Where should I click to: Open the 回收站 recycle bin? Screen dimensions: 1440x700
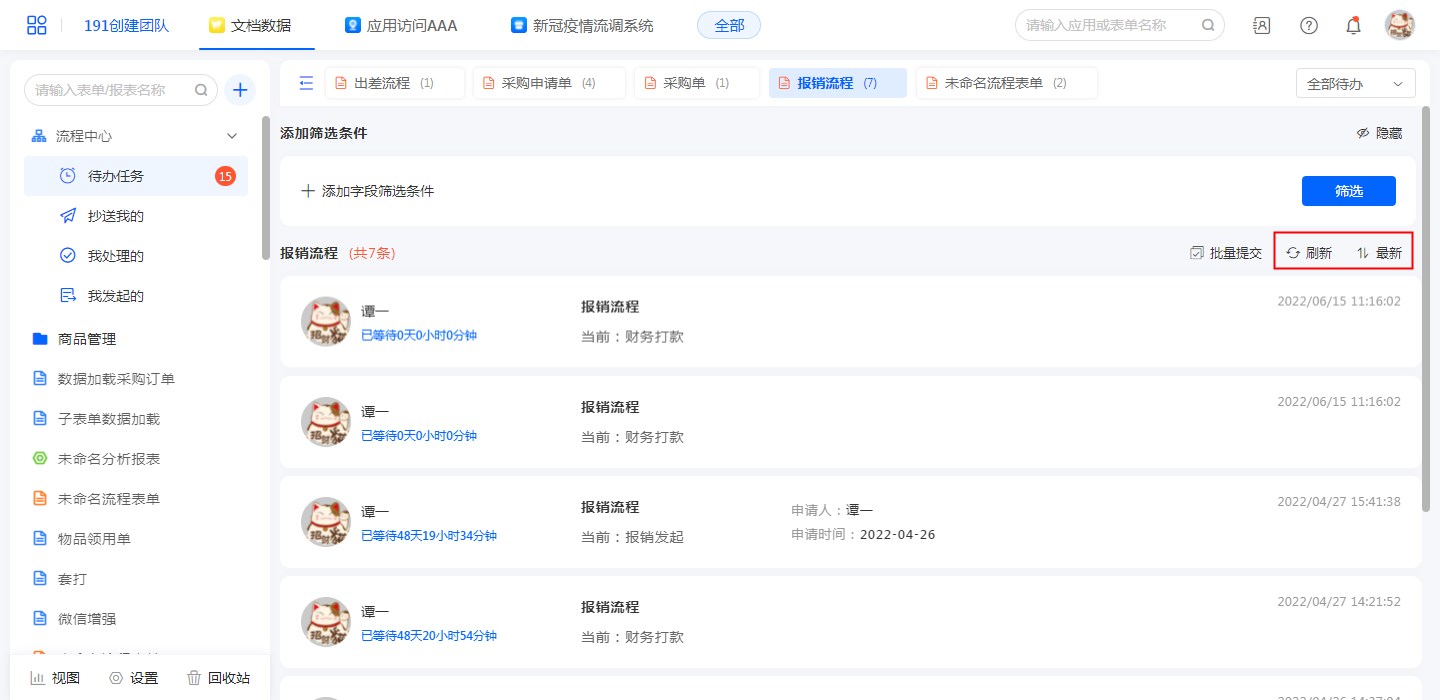coord(218,678)
